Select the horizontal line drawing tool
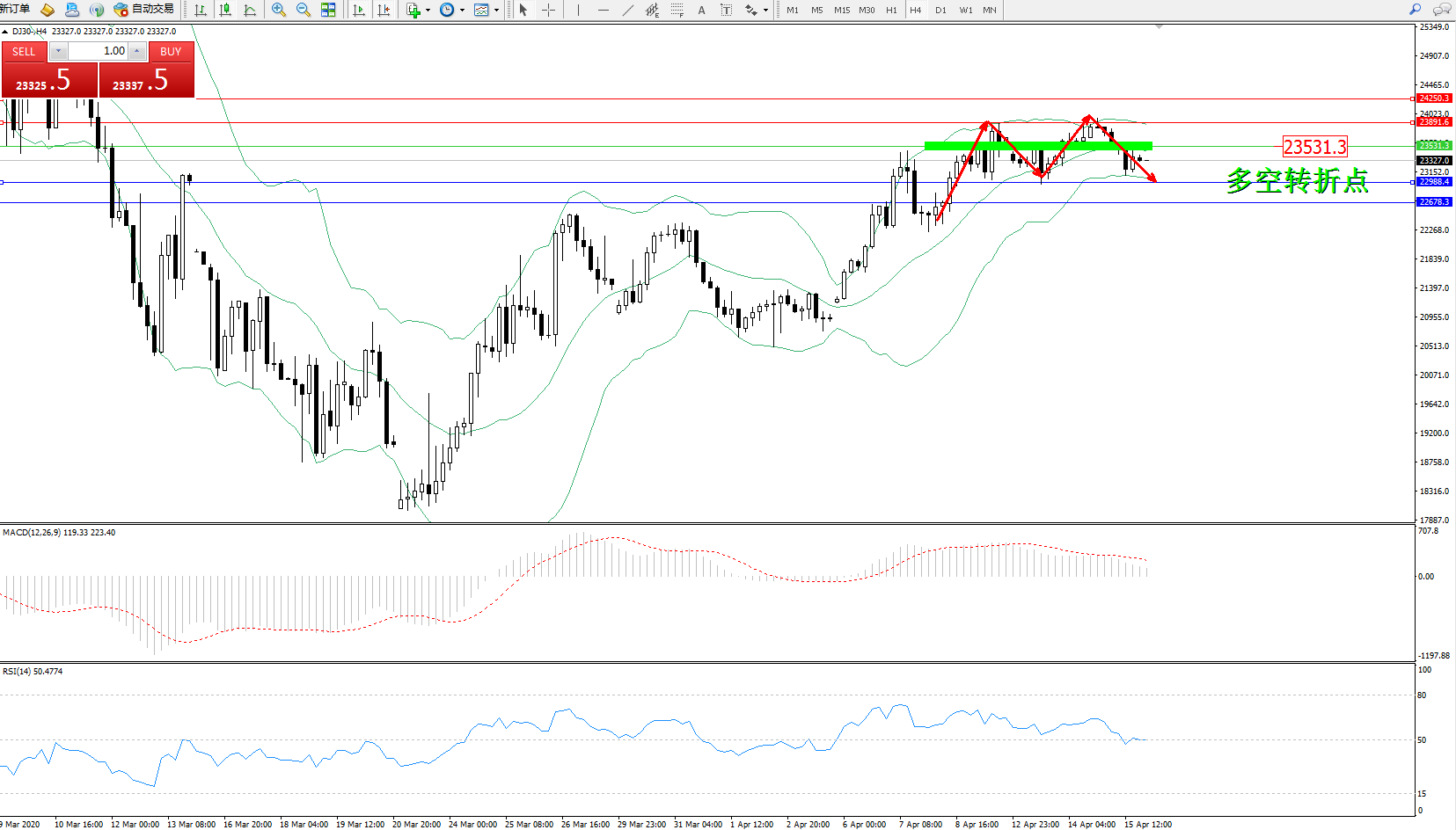 coord(603,10)
